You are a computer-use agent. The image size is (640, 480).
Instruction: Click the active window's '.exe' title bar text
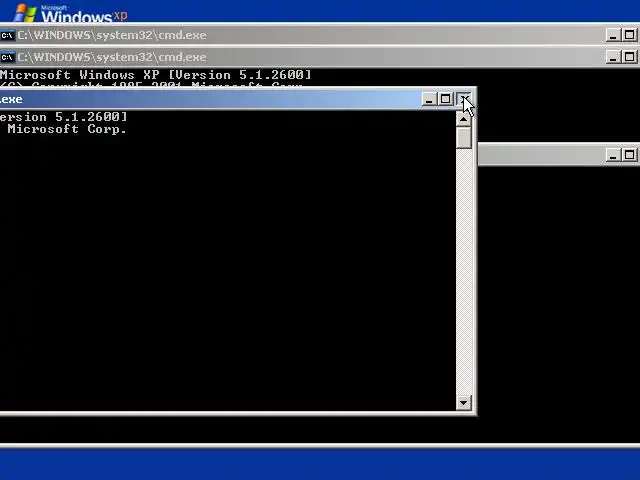pyautogui.click(x=11, y=100)
